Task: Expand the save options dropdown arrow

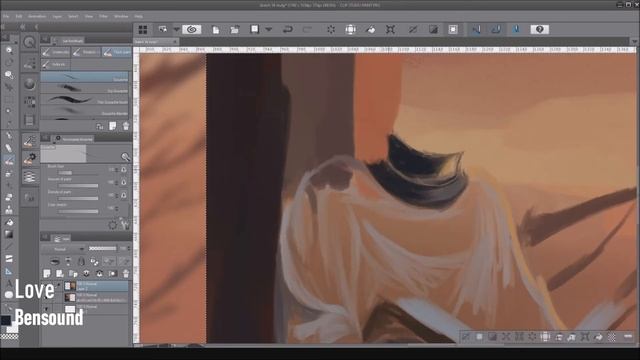Action: tap(268, 29)
